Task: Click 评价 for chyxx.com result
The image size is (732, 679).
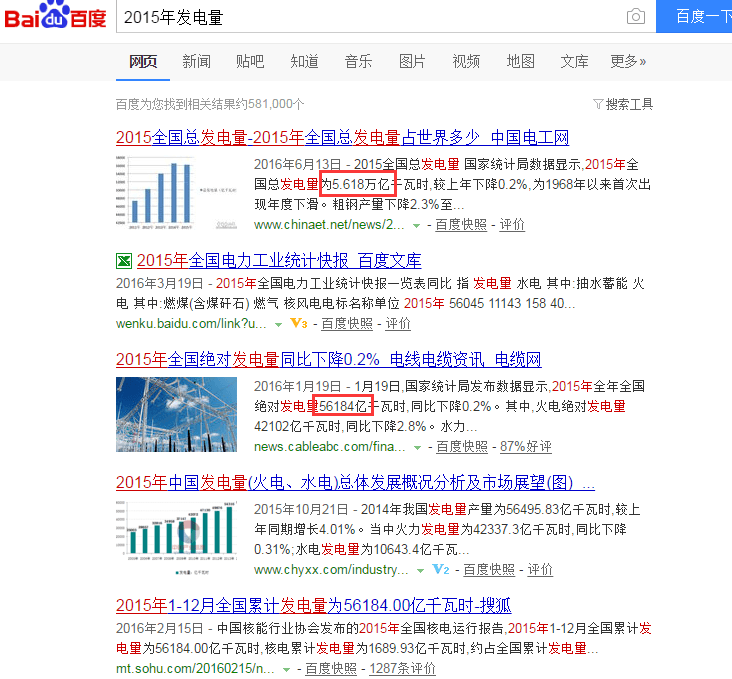Action: coord(540,570)
